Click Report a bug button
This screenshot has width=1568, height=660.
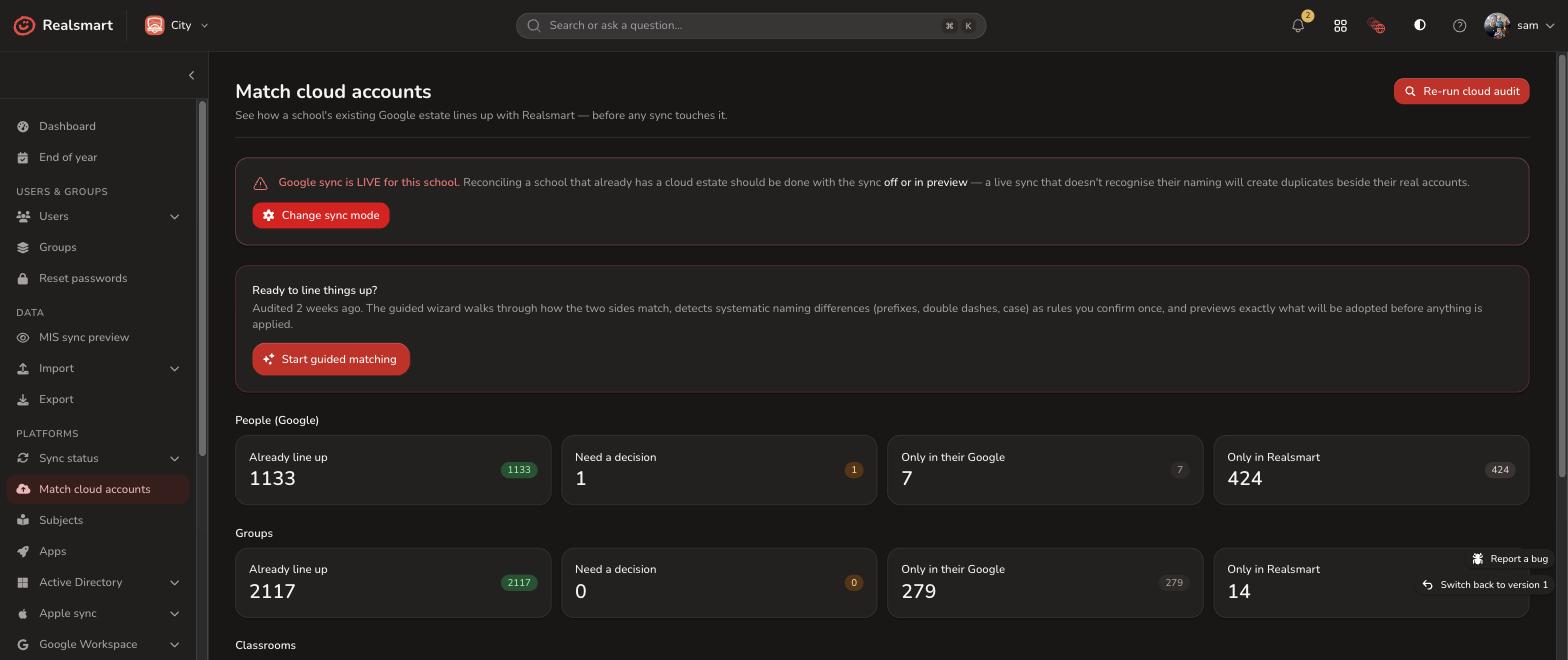(x=1509, y=559)
